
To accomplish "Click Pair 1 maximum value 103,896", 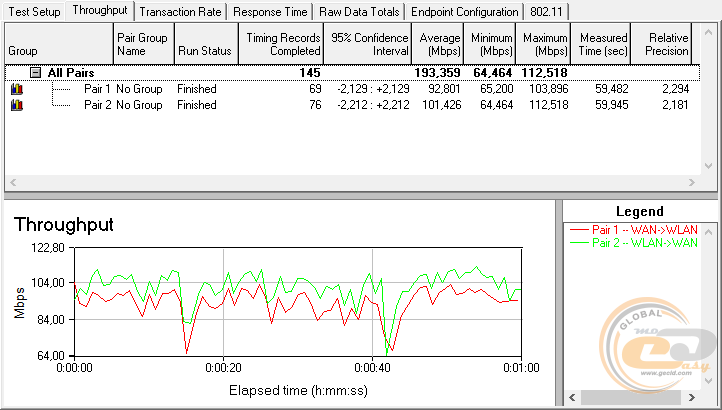I will [549, 89].
